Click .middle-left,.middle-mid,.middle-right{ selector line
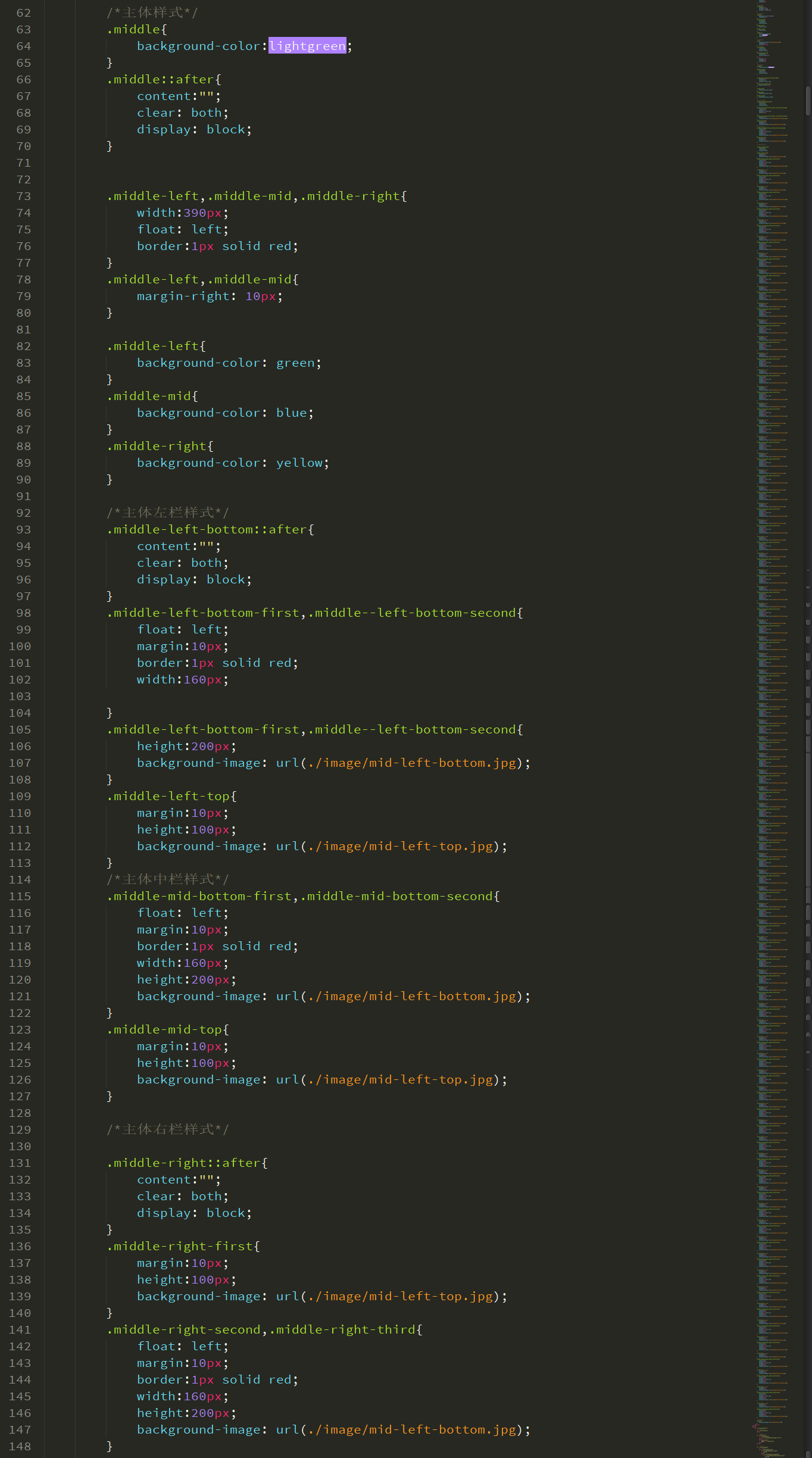This screenshot has height=1458, width=812. [257, 196]
